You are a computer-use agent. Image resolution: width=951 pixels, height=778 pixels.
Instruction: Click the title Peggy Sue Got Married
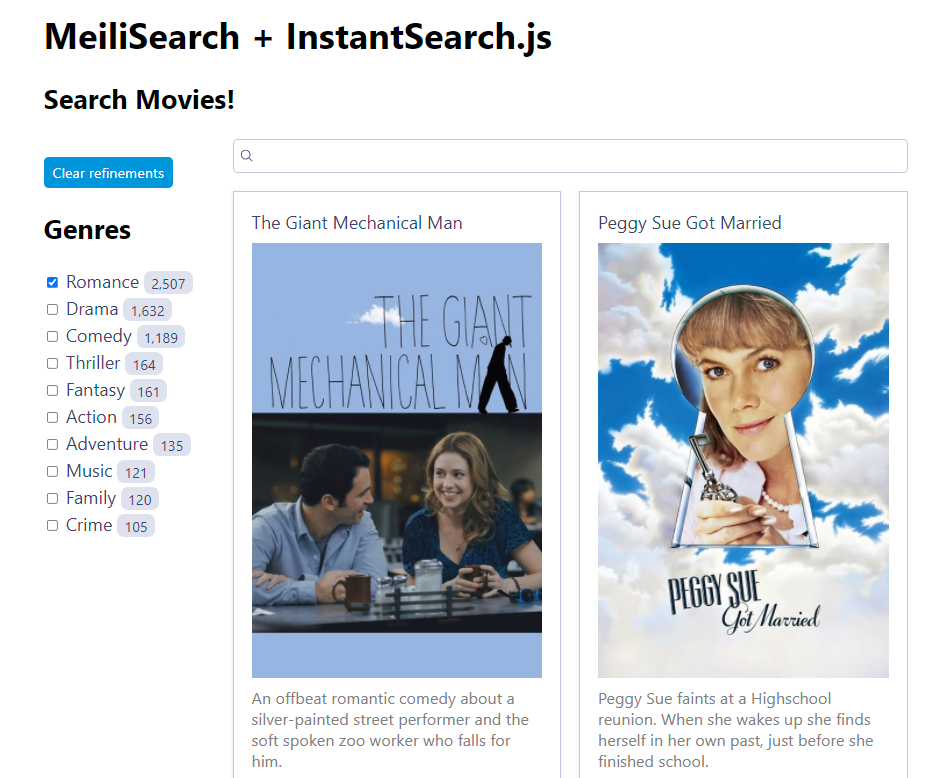tap(690, 223)
